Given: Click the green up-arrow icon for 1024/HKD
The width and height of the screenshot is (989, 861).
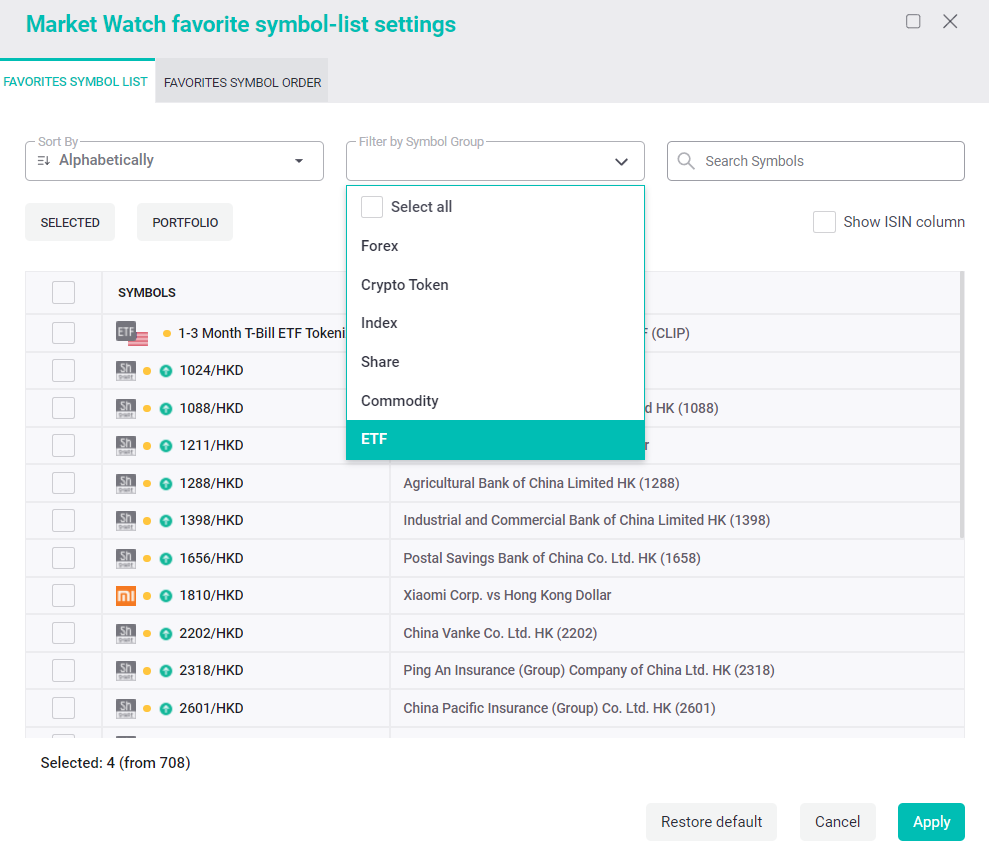Looking at the screenshot, I should pos(166,371).
